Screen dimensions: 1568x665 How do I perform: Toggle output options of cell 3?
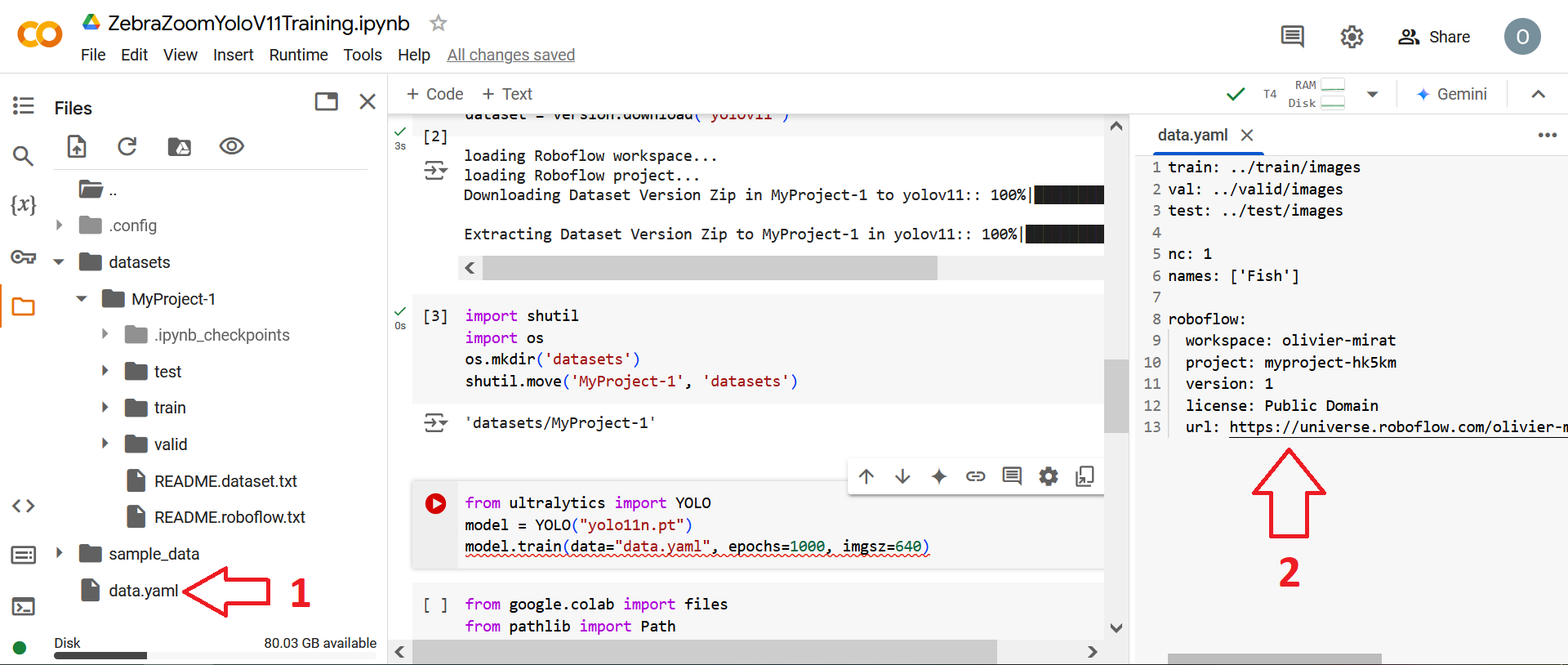(435, 422)
